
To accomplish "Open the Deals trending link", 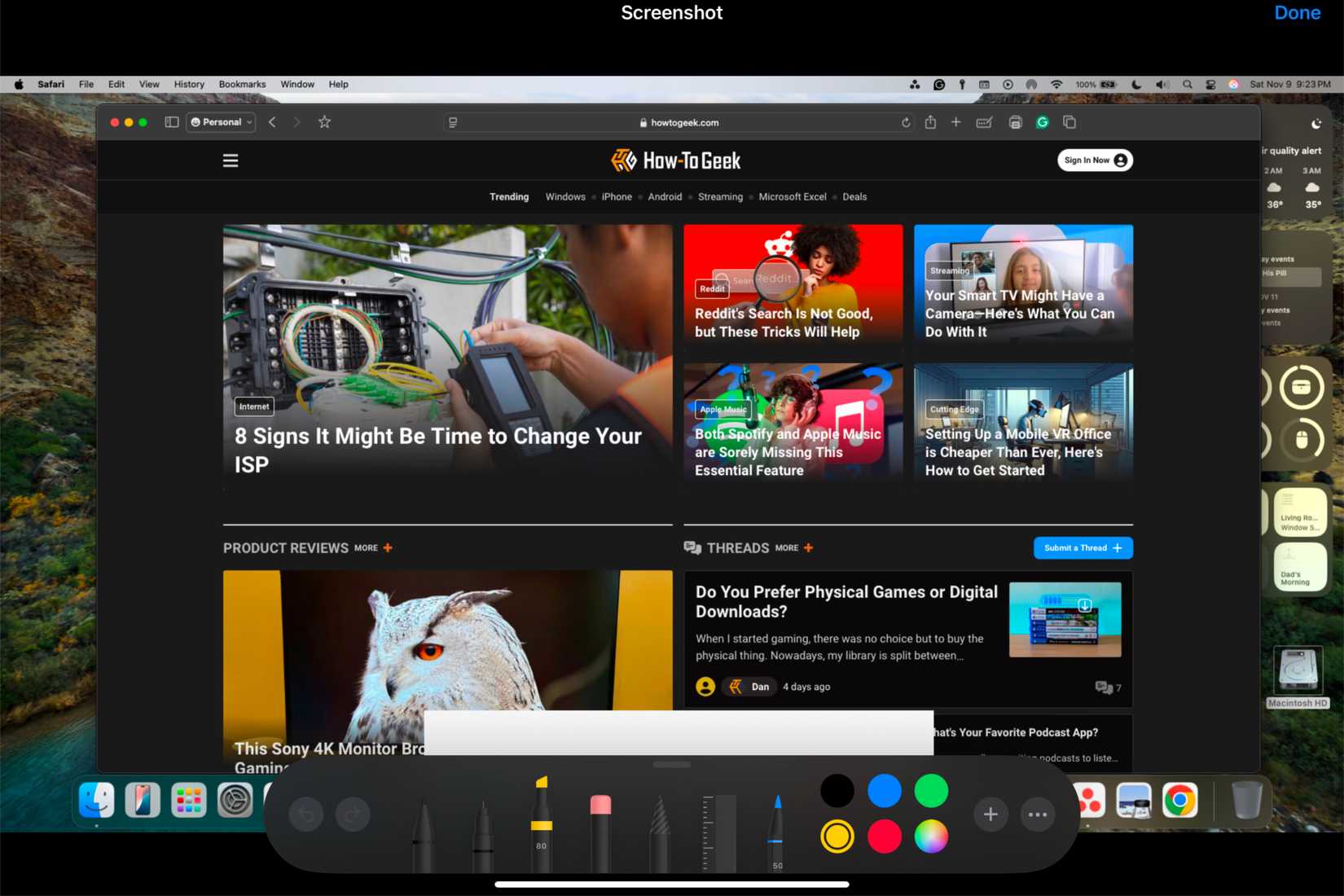I will pos(854,197).
